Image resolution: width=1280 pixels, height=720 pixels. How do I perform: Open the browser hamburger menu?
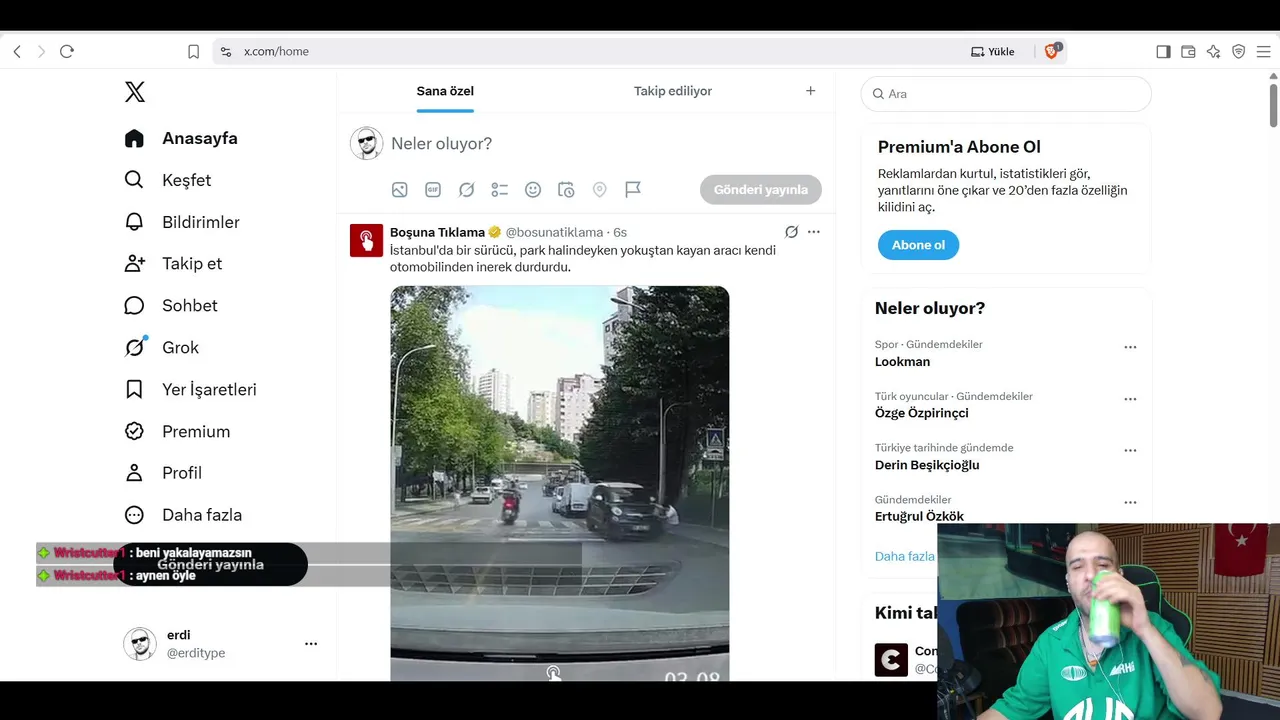(1263, 52)
